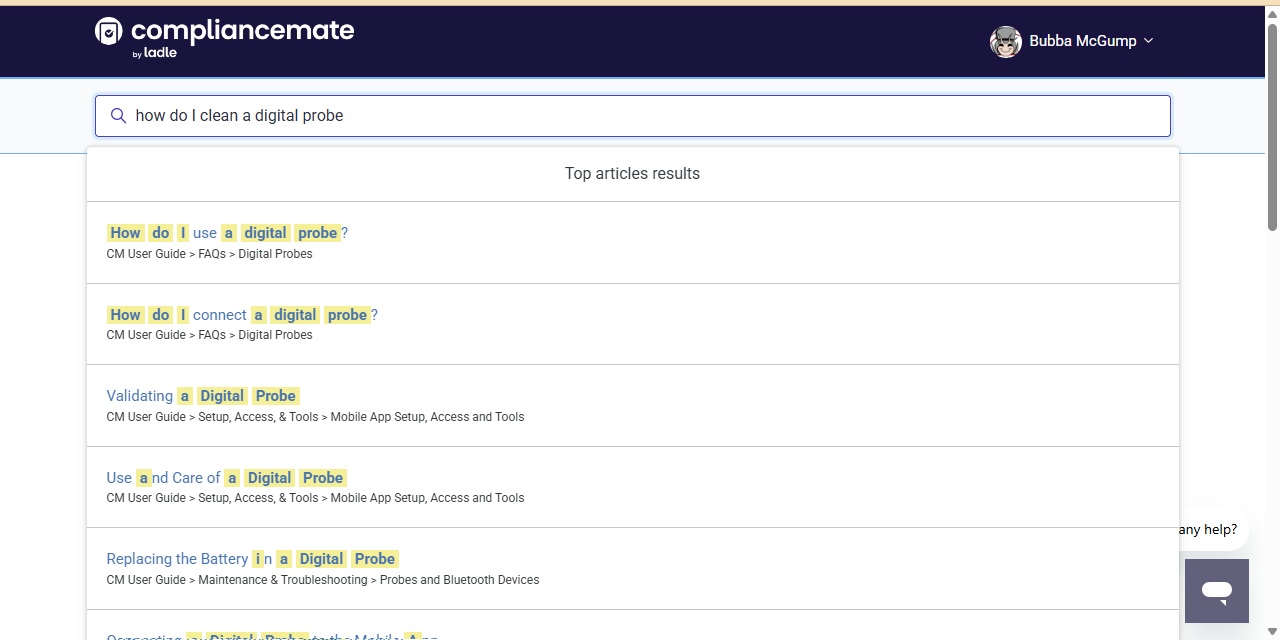Click the ComplianceMate shield logo icon

[x=108, y=32]
